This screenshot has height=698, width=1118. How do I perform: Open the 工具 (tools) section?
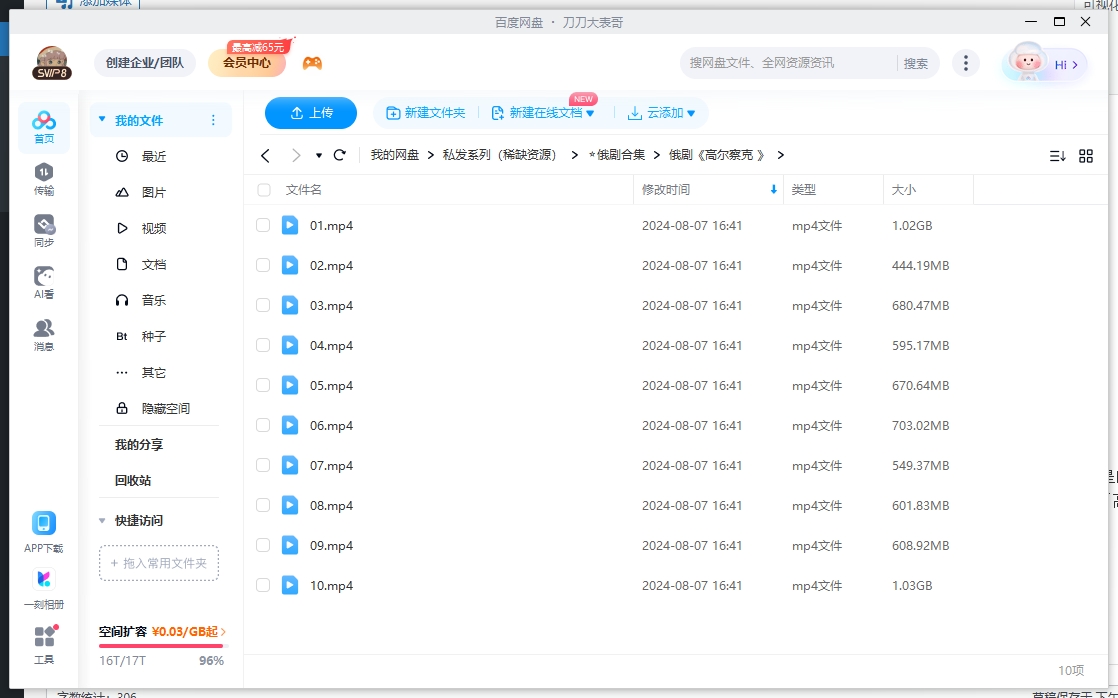click(44, 637)
